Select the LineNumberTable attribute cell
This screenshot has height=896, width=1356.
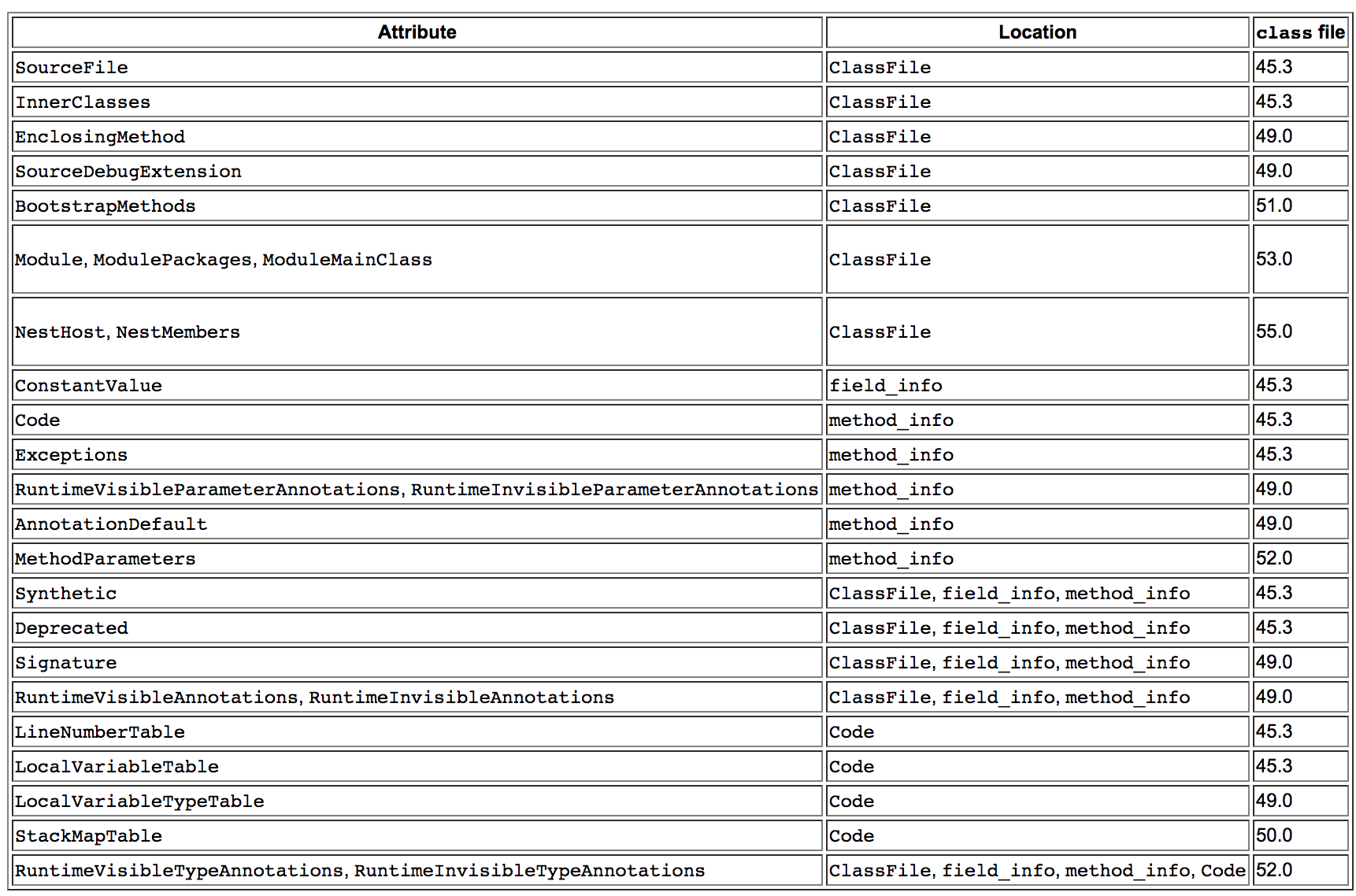[x=417, y=731]
